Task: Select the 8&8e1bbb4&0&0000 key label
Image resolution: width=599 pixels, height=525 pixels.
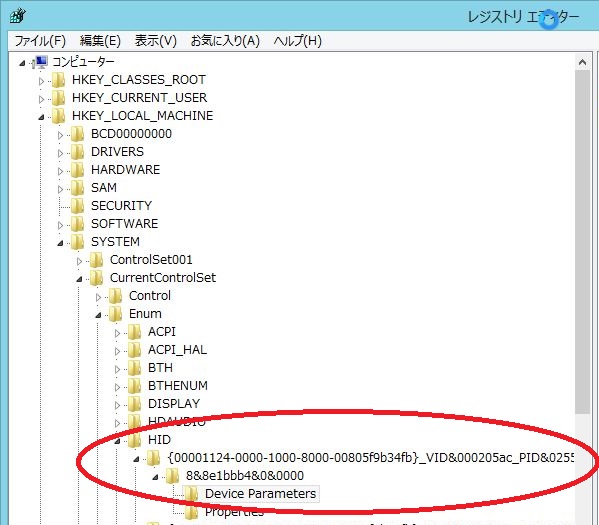Action: (x=245, y=476)
